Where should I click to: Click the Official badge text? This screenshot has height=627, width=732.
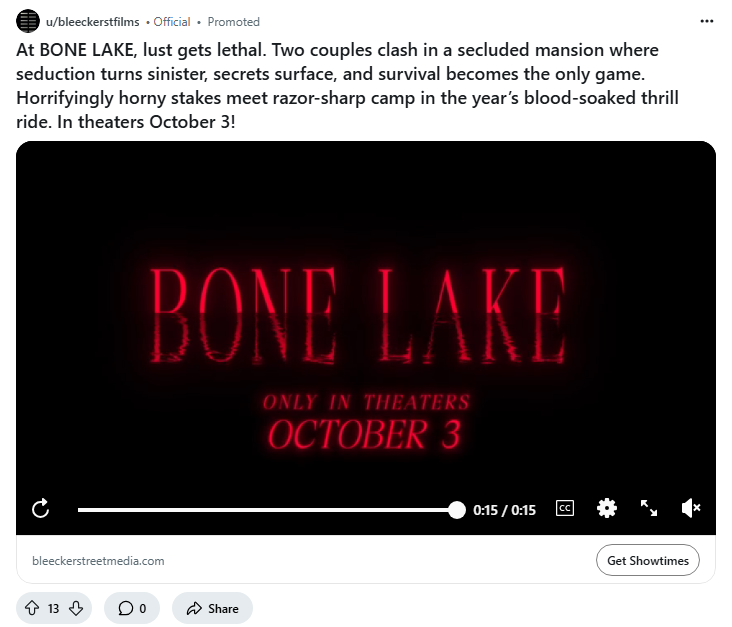(172, 22)
